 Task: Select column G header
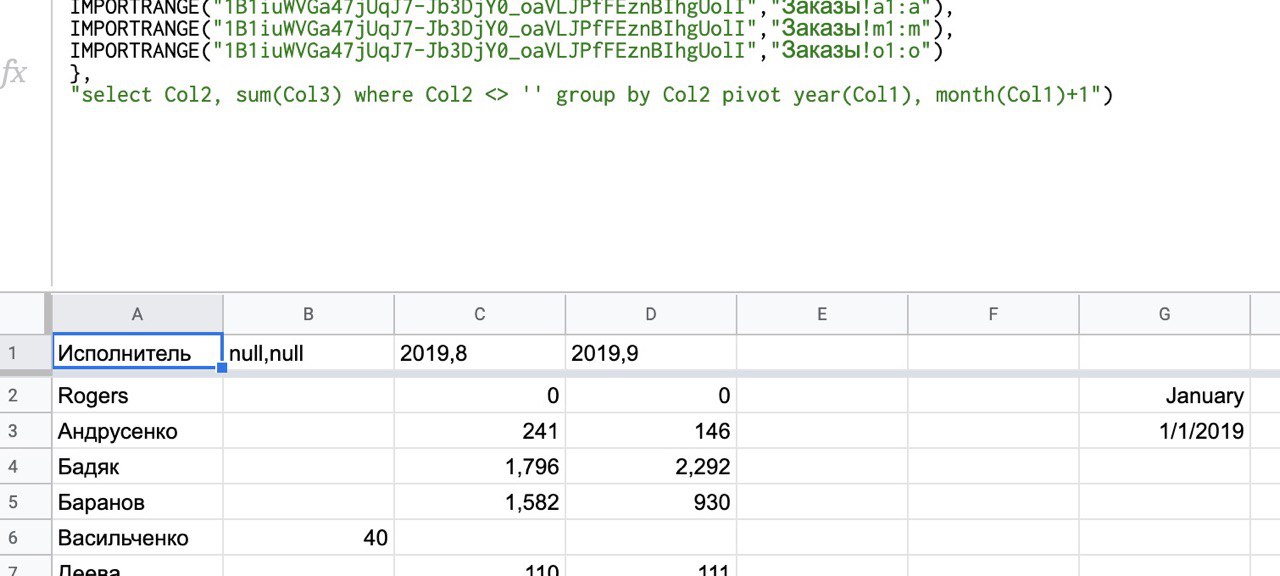(1164, 314)
